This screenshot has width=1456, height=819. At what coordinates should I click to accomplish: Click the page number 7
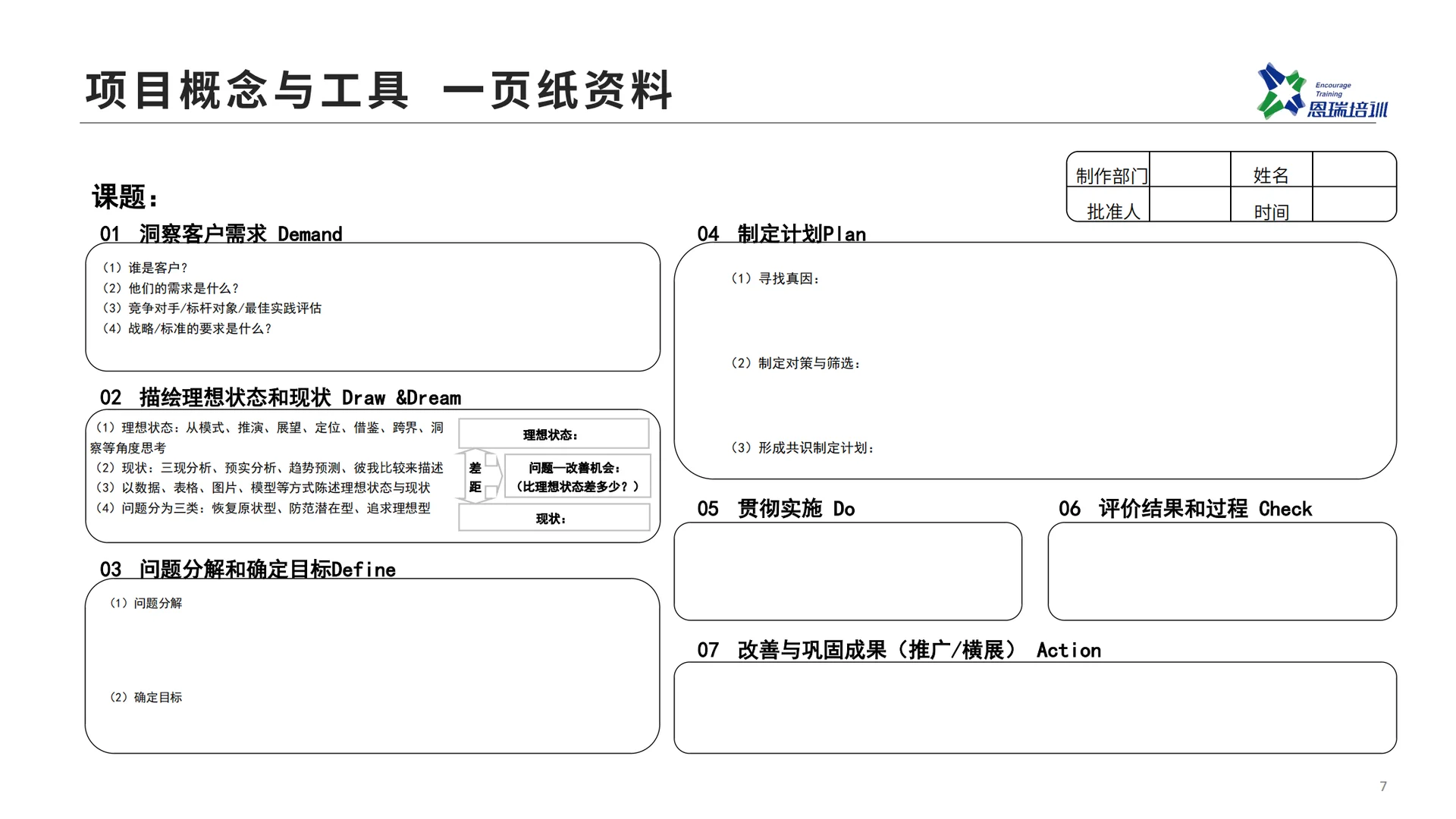tap(1383, 786)
